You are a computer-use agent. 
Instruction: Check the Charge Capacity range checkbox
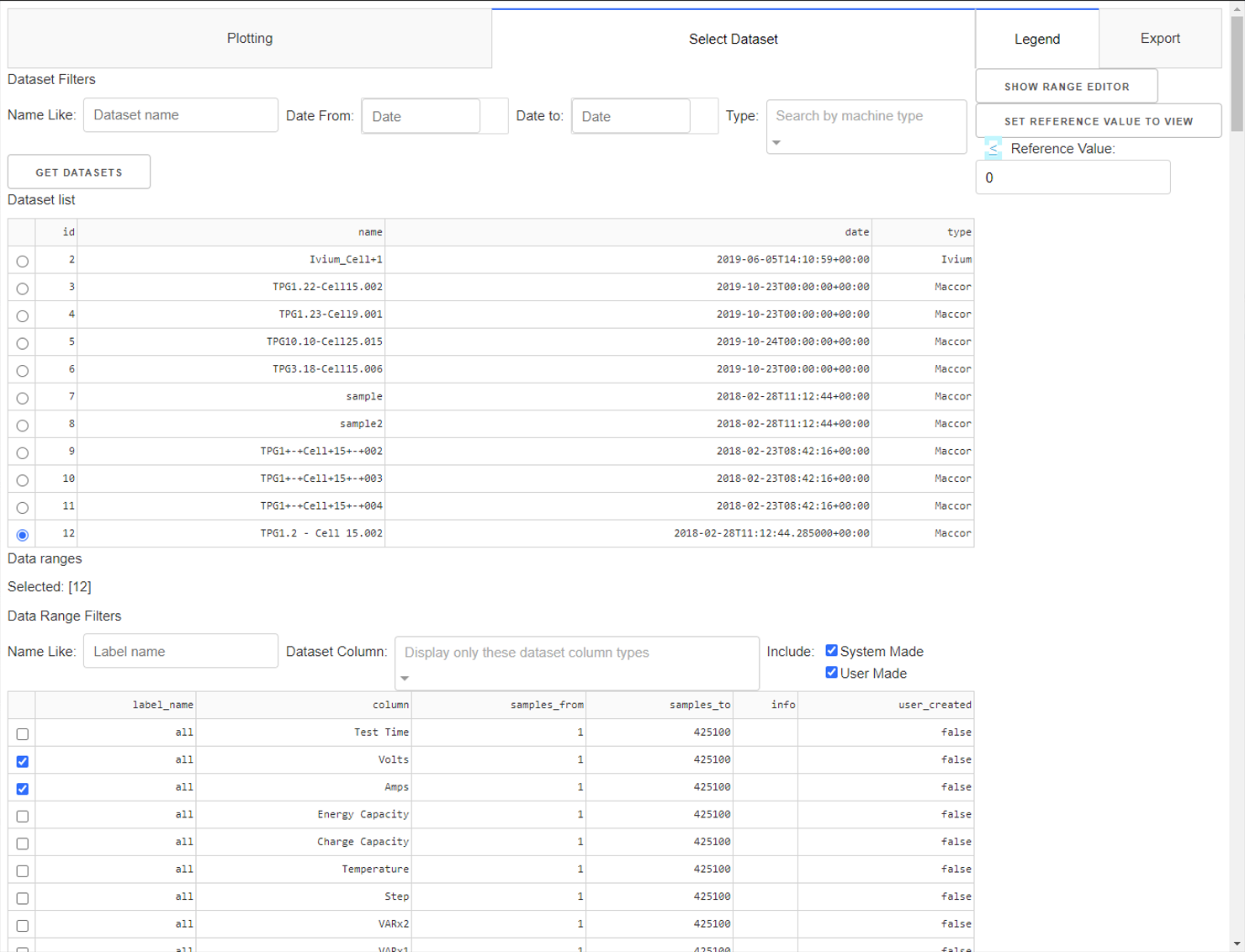pyautogui.click(x=23, y=844)
